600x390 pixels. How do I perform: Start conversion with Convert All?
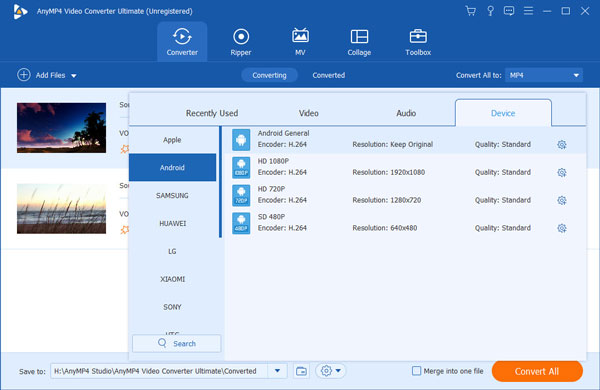pos(537,371)
